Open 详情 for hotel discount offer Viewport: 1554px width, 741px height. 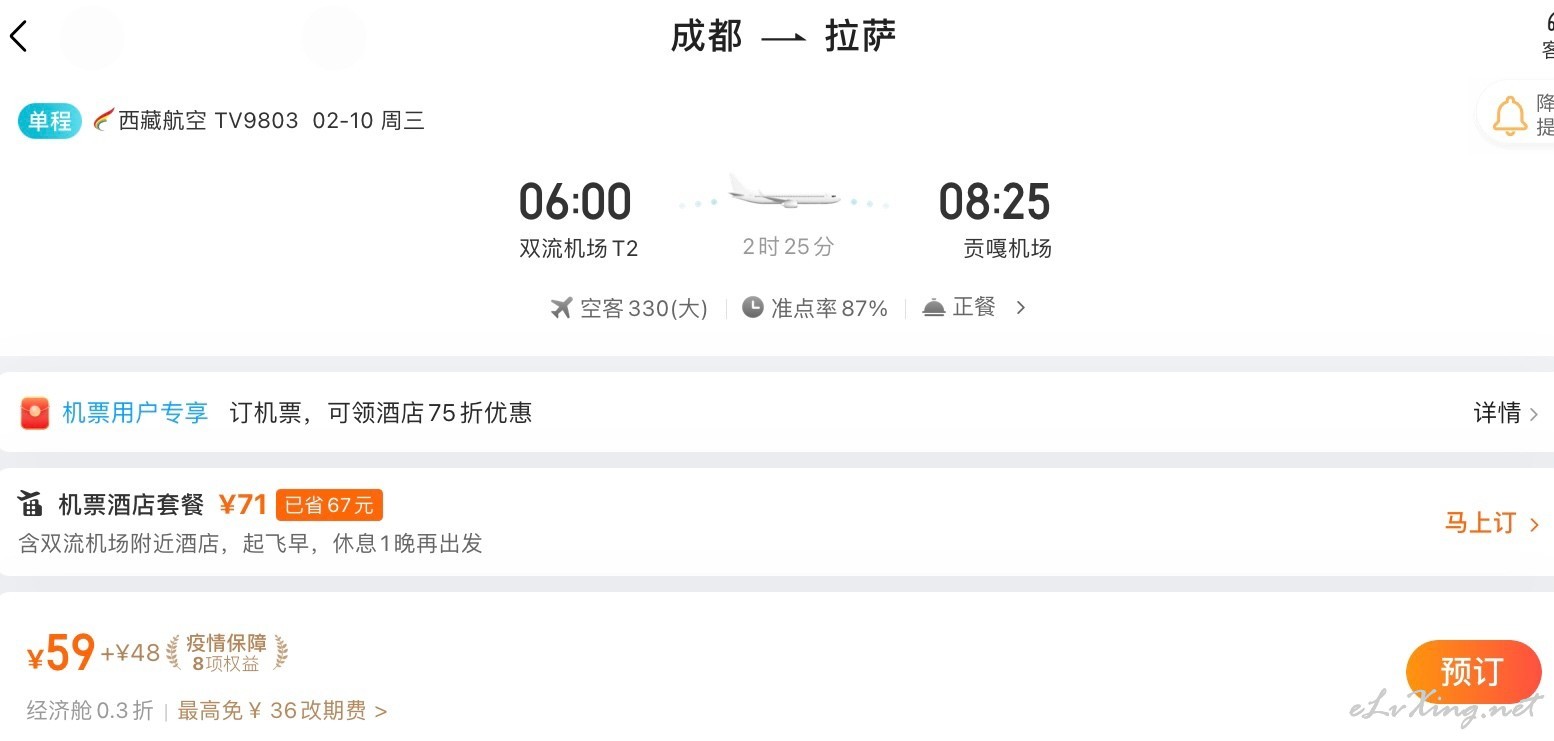[1505, 413]
